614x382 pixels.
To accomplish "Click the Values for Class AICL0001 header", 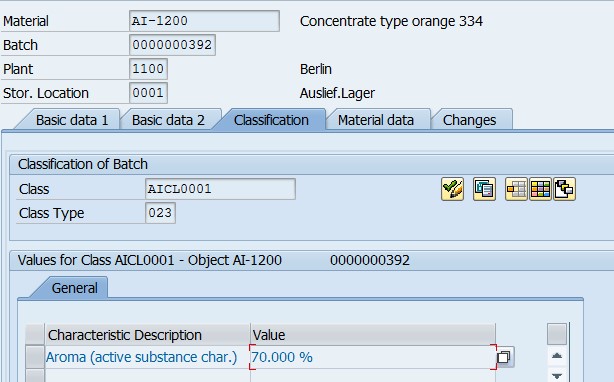I will tap(150, 260).
